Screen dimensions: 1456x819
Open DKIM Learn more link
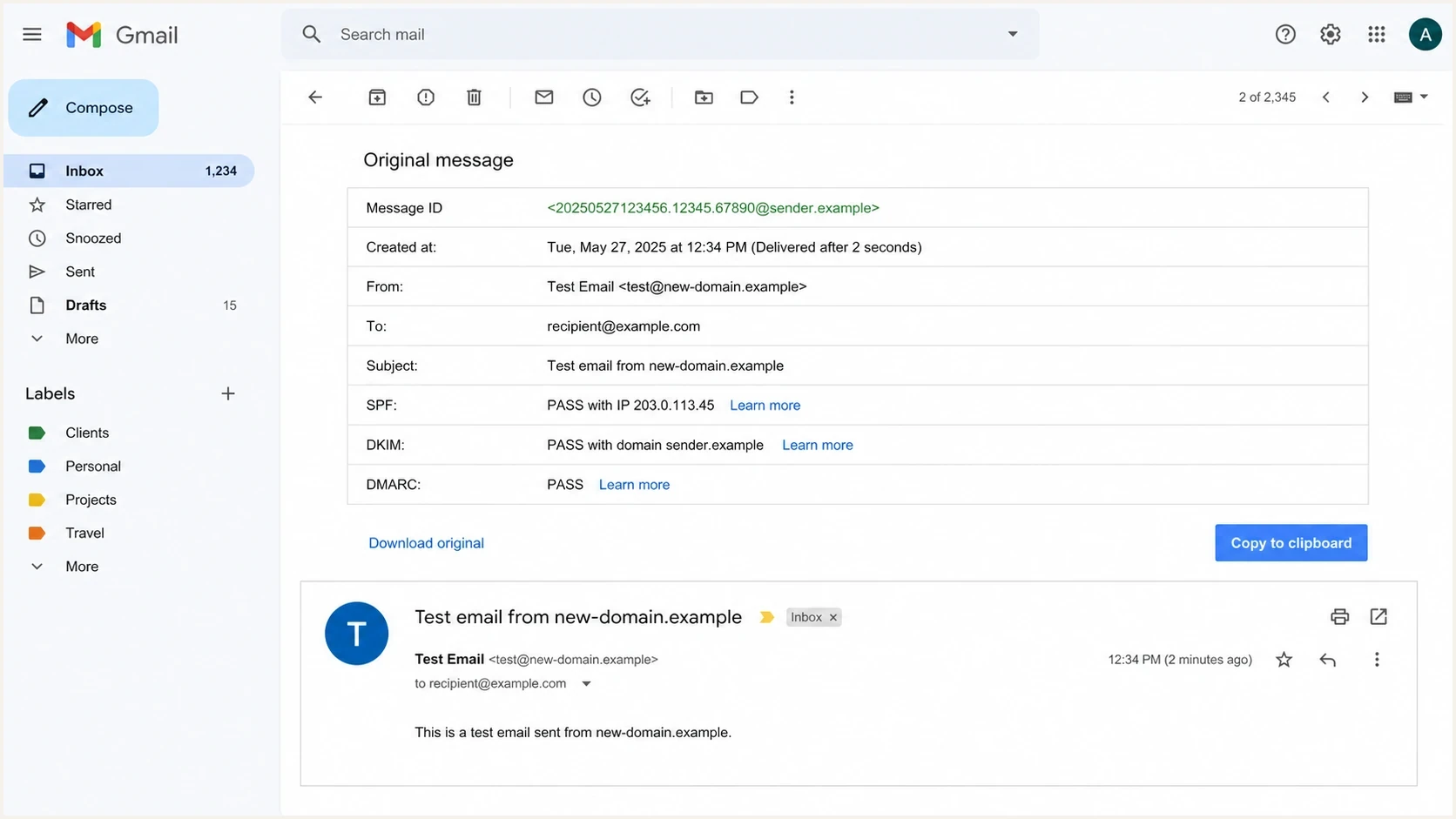(818, 445)
